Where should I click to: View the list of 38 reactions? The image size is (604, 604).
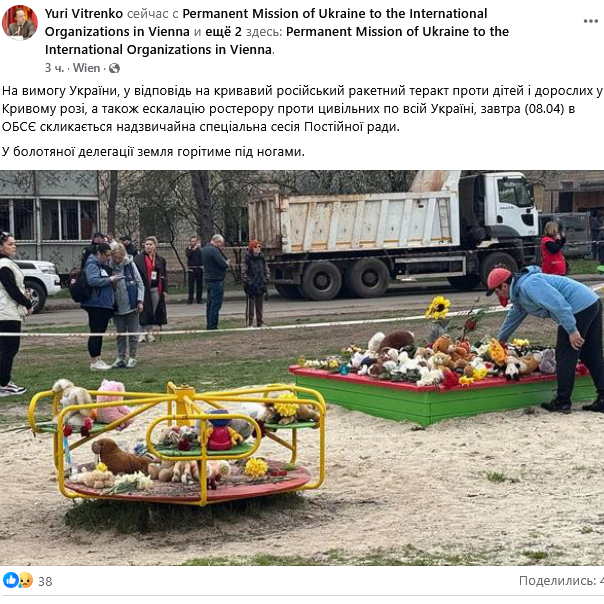(x=45, y=581)
